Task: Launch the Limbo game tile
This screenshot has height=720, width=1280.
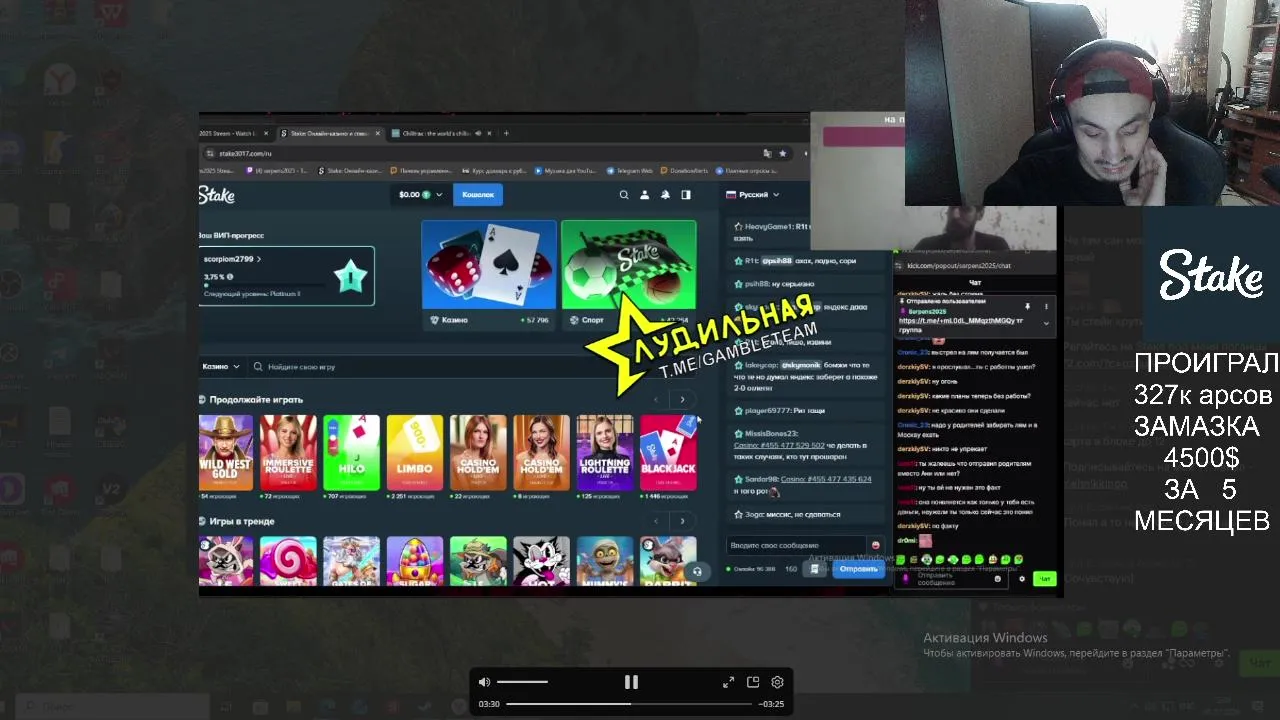Action: pyautogui.click(x=415, y=452)
